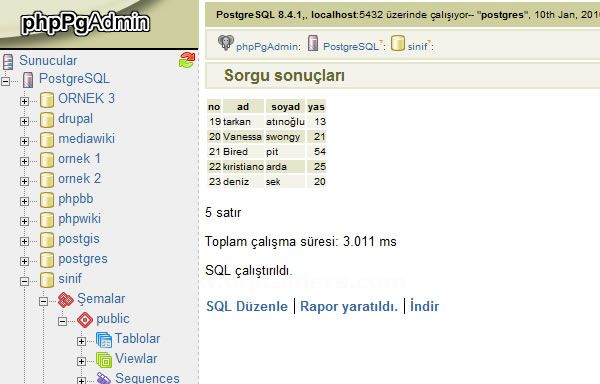Image resolution: width=600 pixels, height=384 pixels.
Task: Open sinif breadcrumb link
Action: [x=417, y=46]
